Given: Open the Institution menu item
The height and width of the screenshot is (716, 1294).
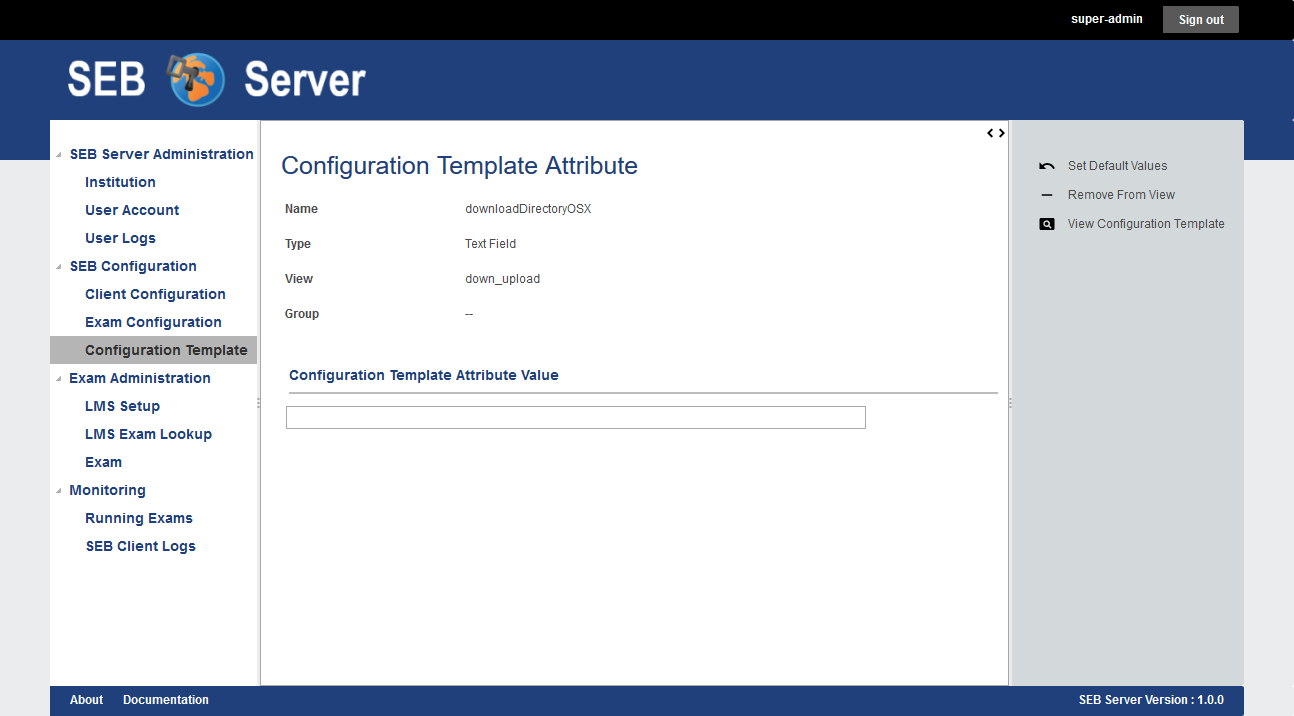Looking at the screenshot, I should pos(120,182).
